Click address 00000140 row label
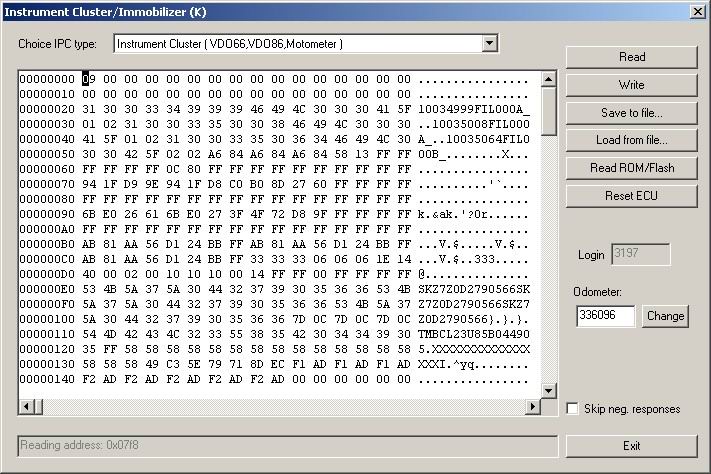The width and height of the screenshot is (711, 474). click(47, 379)
